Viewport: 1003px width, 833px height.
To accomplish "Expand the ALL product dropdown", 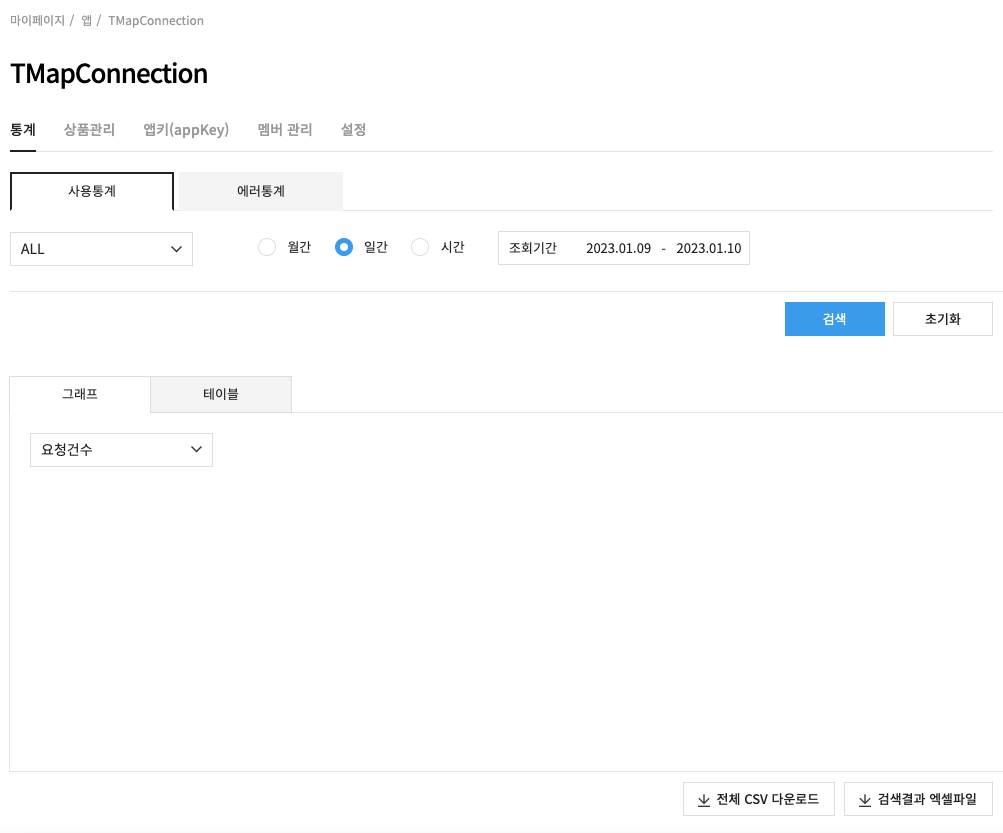I will click(102, 249).
